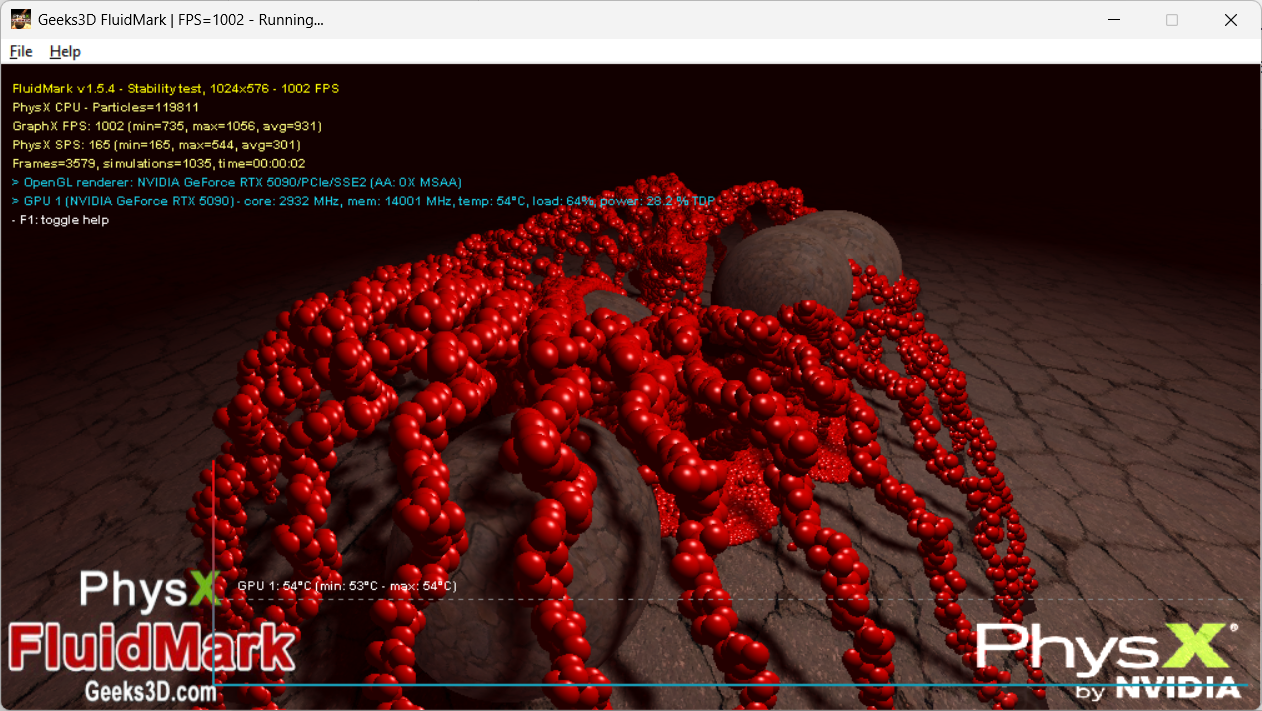
Task: Click the 'OpenGL renderer: NVIDIA GeForce RTX 5090' line
Action: 237,182
